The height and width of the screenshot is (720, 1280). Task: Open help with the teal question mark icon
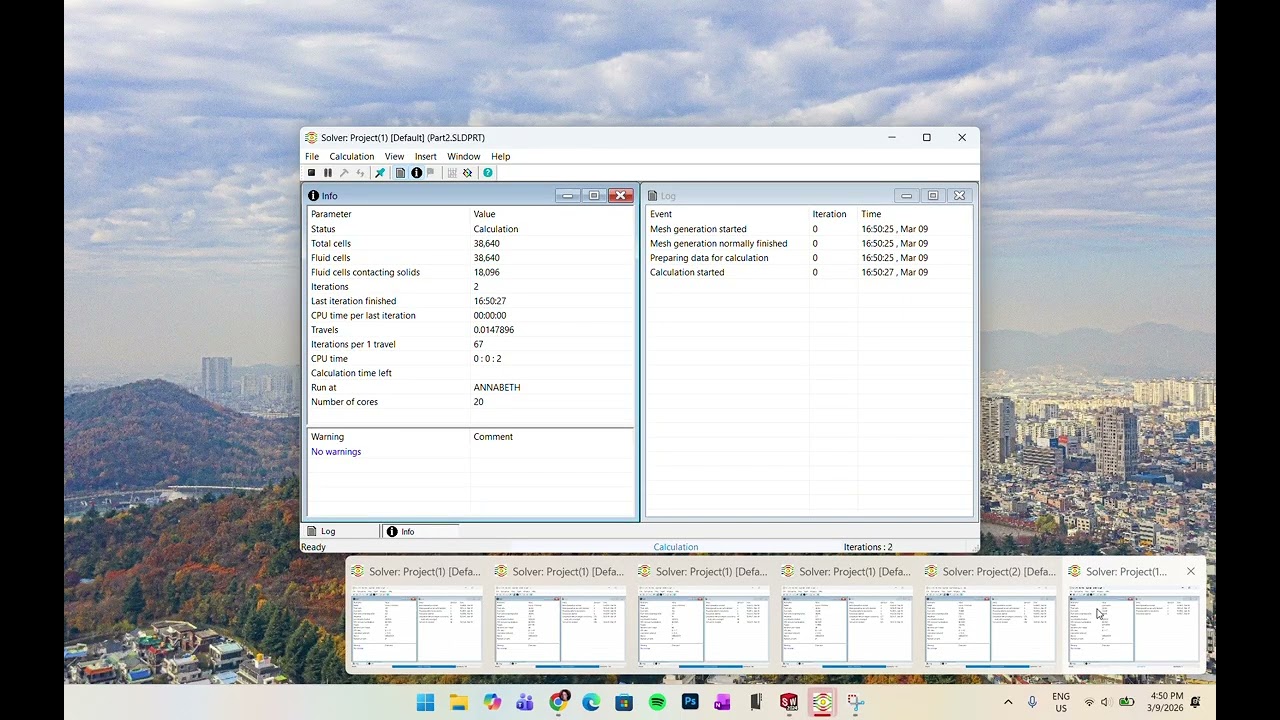pyautogui.click(x=487, y=173)
